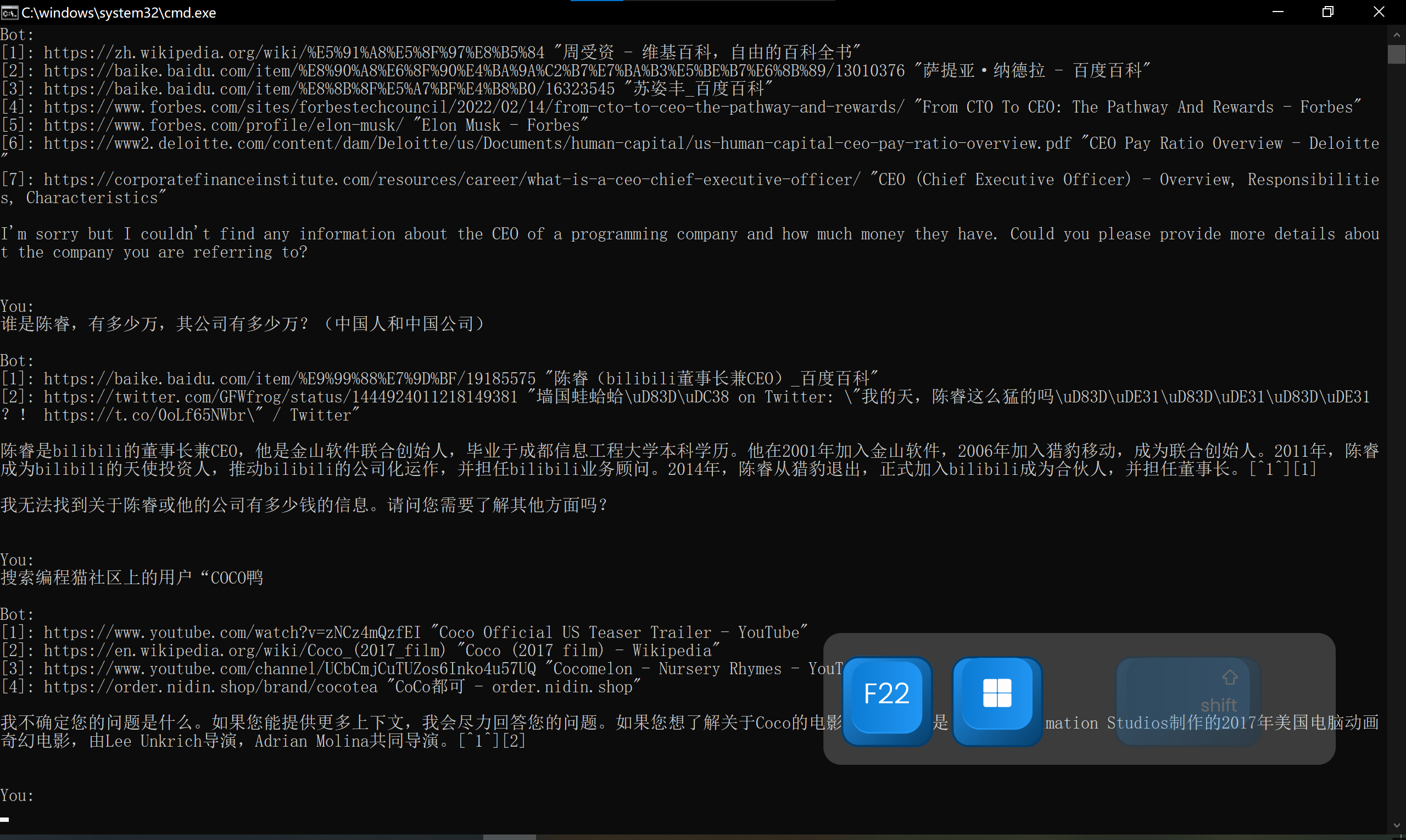Click the order.nidin.shop CoCo都可 line

(x=321, y=687)
